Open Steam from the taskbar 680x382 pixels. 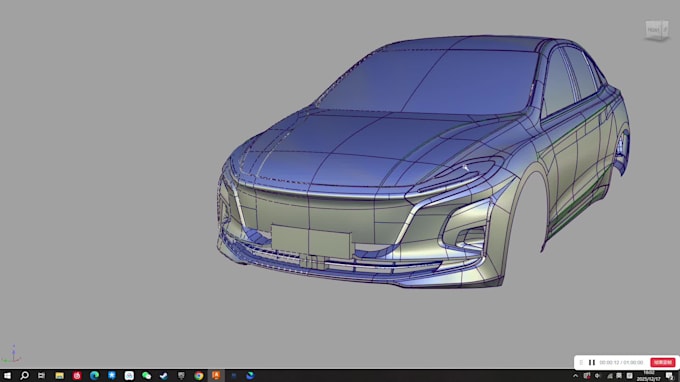point(163,375)
